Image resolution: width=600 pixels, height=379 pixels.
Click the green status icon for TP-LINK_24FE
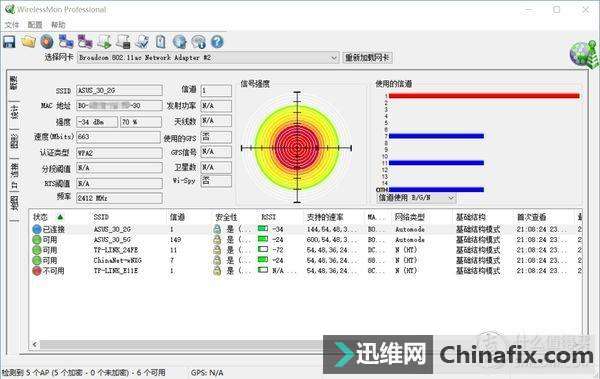click(37, 250)
